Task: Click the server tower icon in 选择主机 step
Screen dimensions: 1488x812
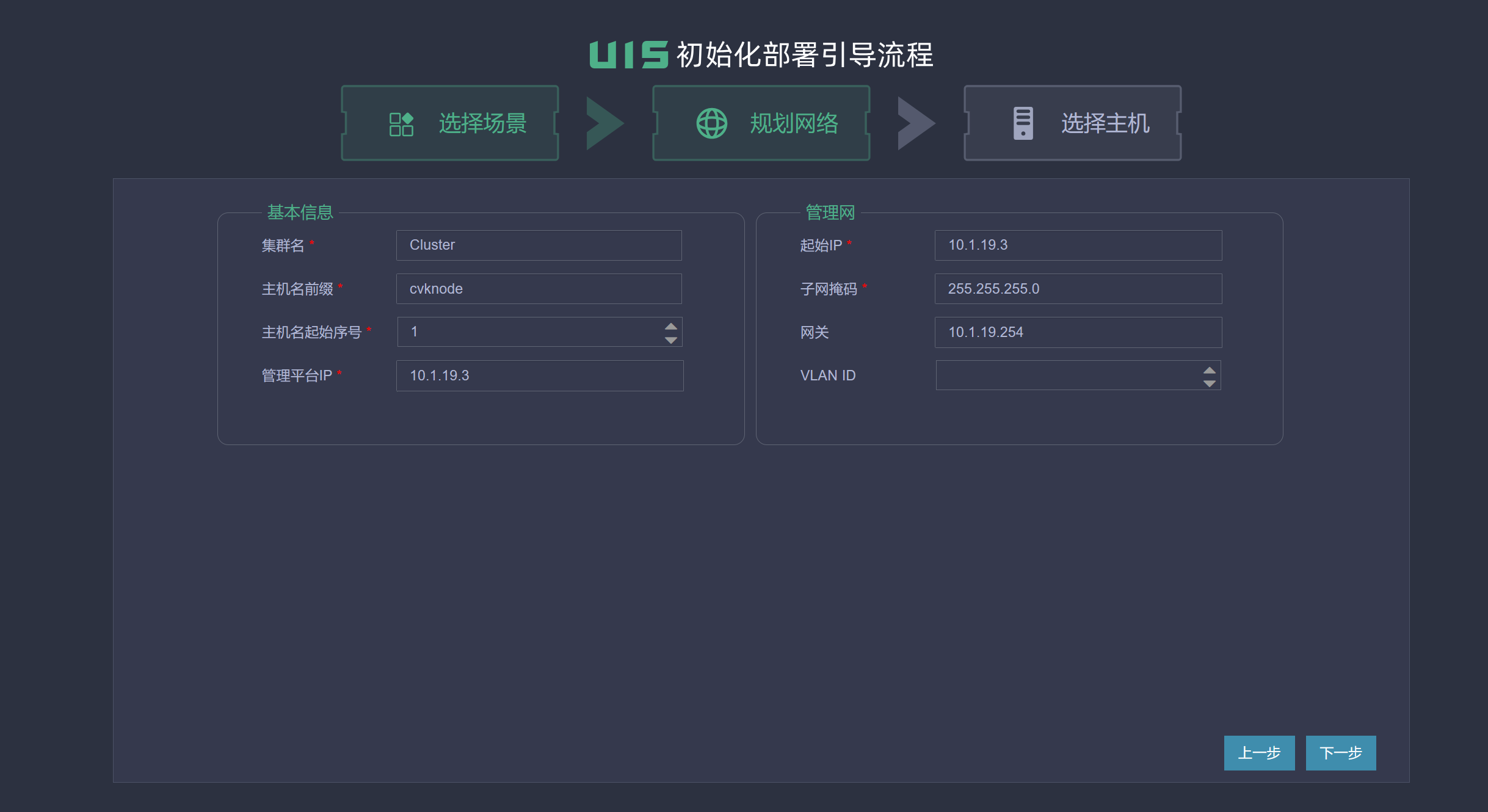Action: click(x=1023, y=123)
